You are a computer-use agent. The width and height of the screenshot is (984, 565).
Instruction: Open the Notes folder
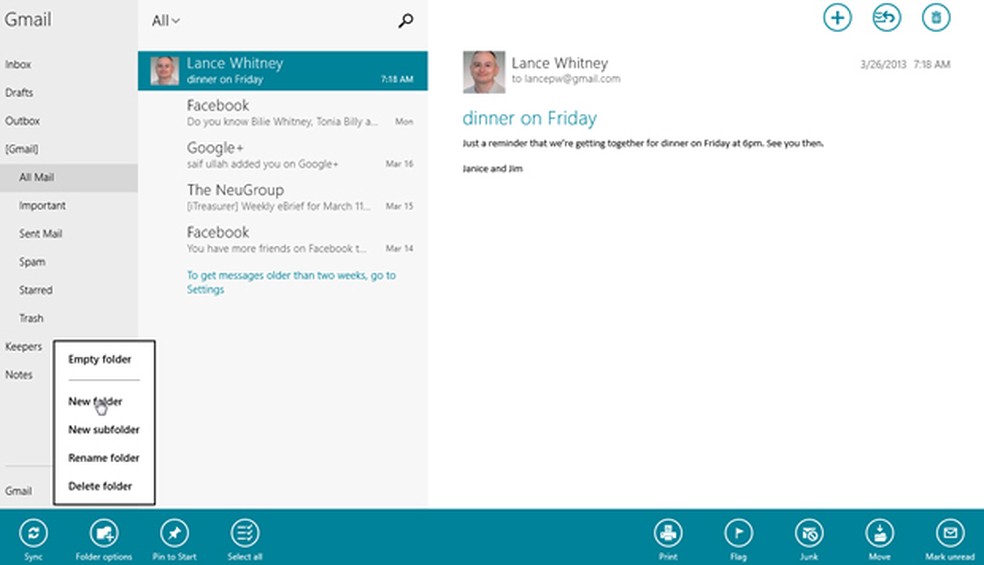click(19, 375)
